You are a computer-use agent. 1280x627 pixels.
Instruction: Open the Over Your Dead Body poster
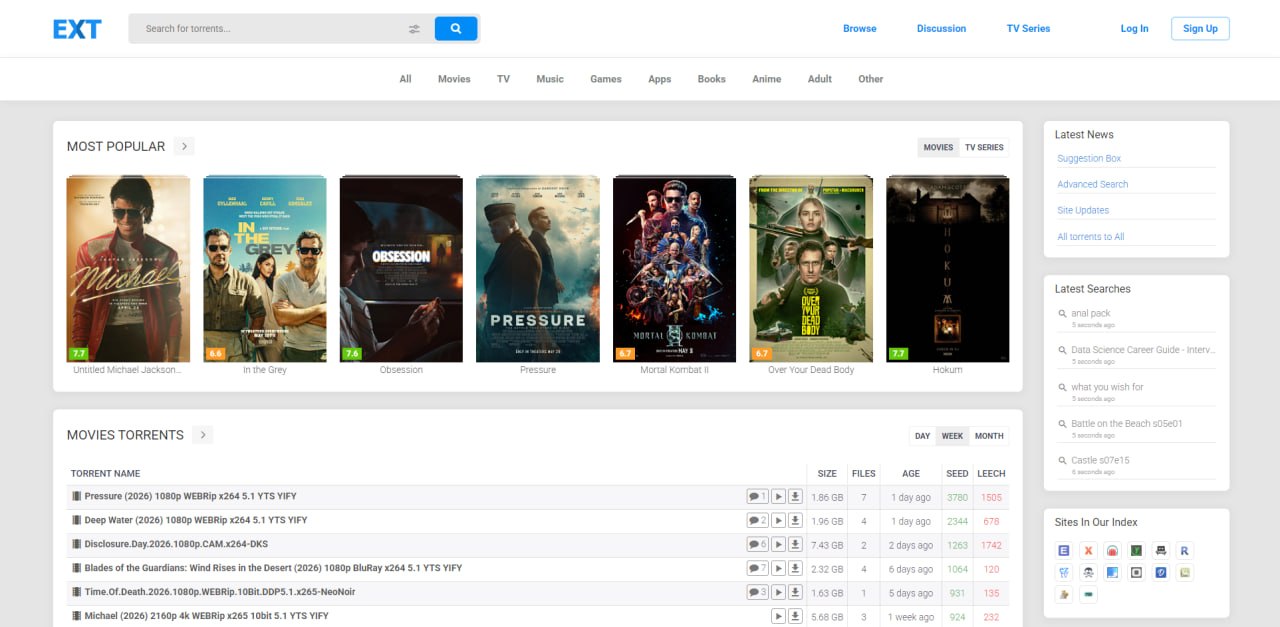[811, 269]
